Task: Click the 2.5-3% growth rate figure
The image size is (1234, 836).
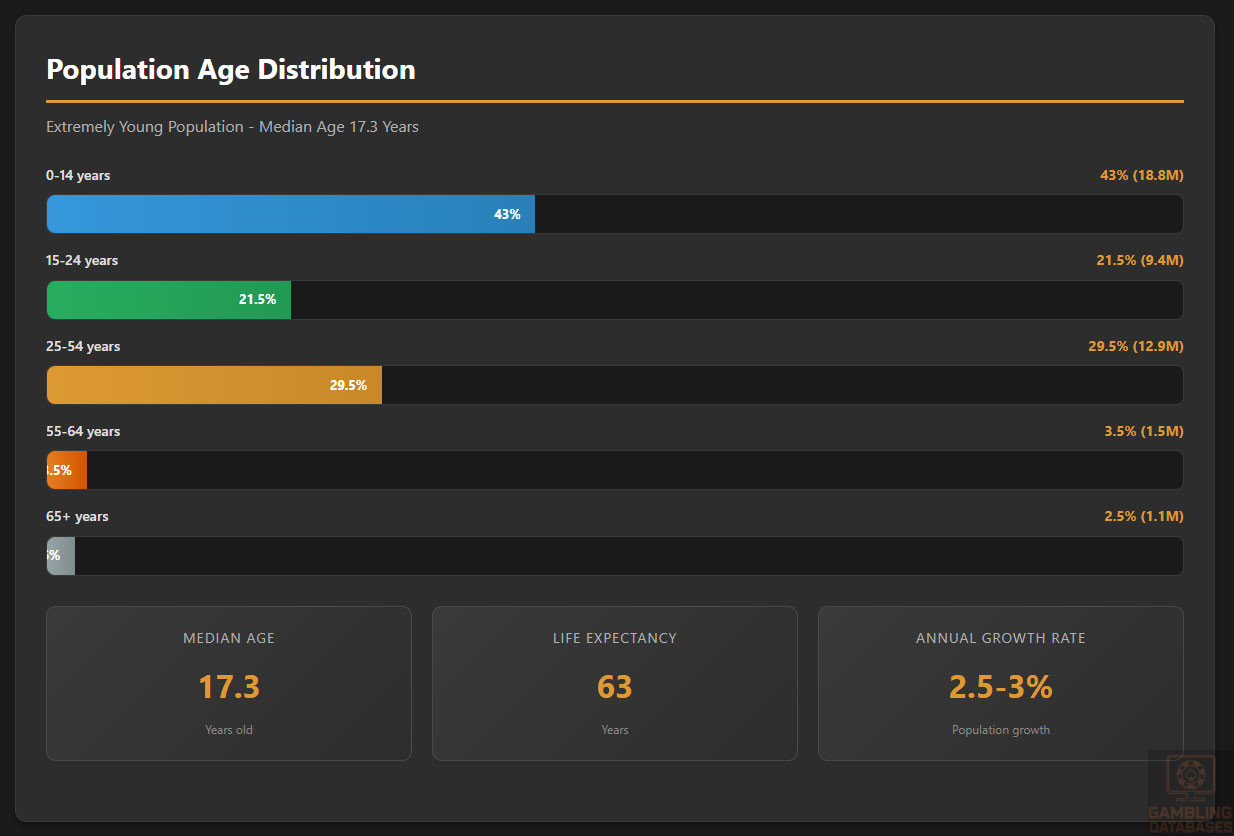Action: tap(1000, 687)
